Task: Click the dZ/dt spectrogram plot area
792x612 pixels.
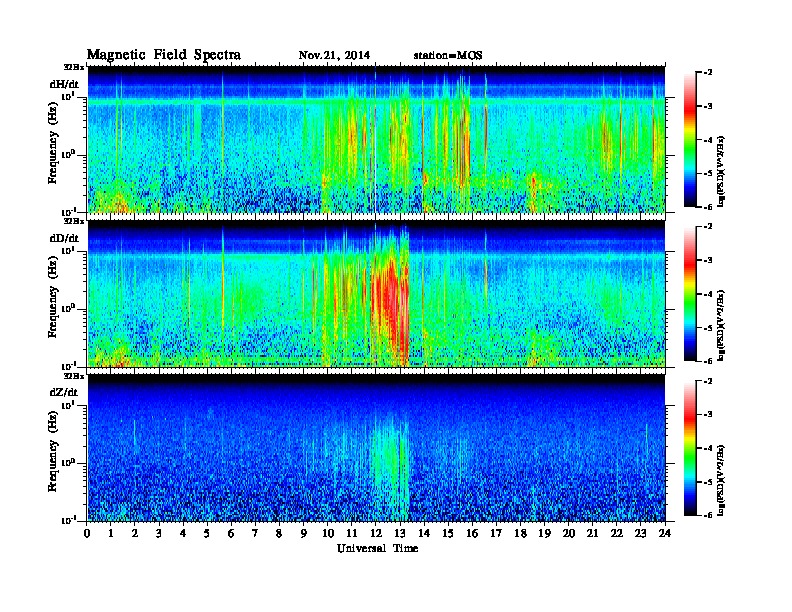Action: pos(377,448)
